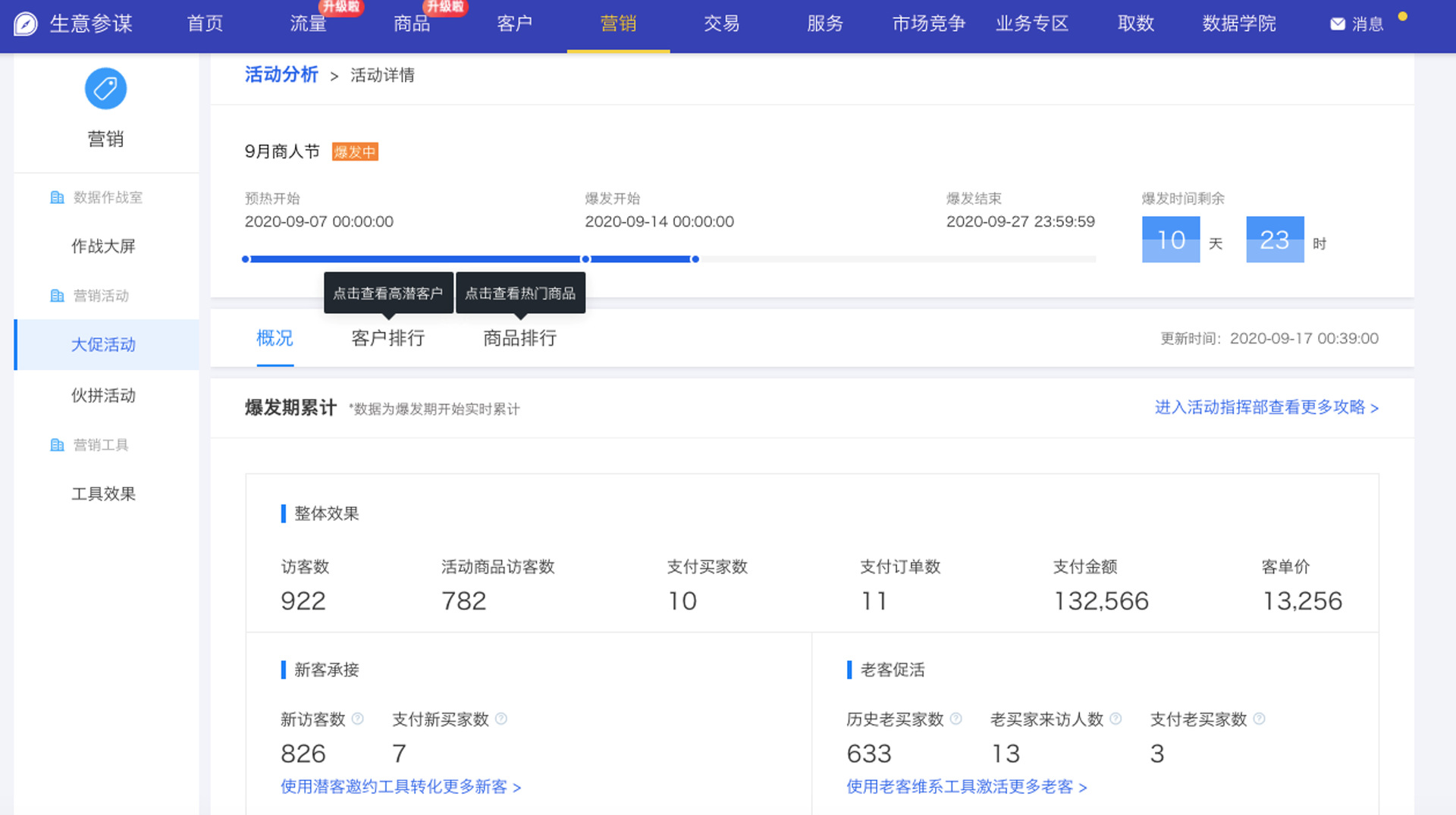Click the 数据作战室 section icon
The height and width of the screenshot is (815, 1456).
[x=57, y=198]
